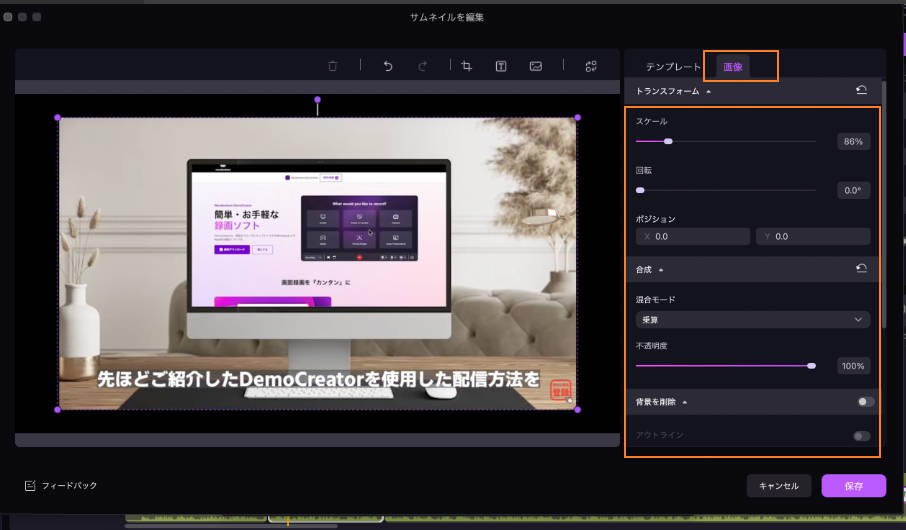Click the opacity value field 100%
906x530 pixels.
[x=853, y=366]
